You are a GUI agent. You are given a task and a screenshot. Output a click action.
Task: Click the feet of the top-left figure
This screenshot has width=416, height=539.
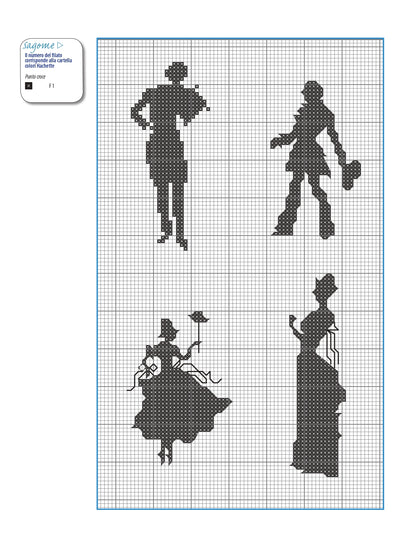coord(173,241)
